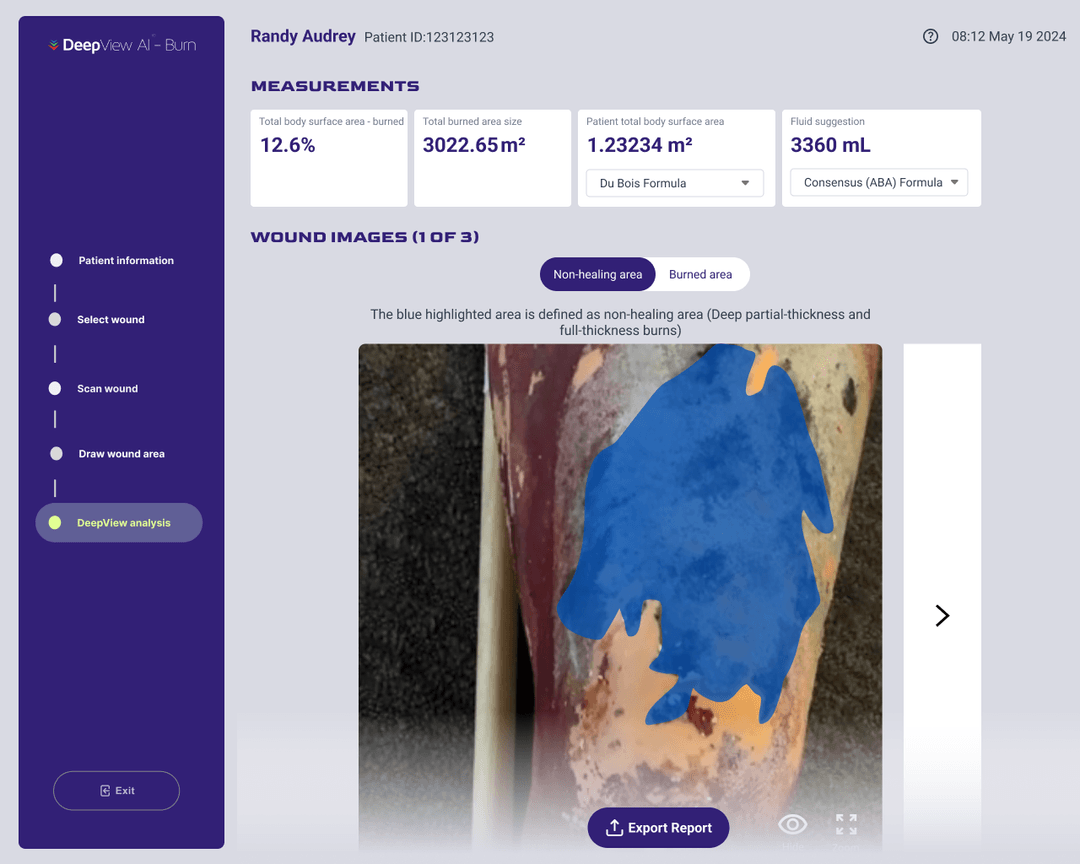The width and height of the screenshot is (1080, 864).
Task: Click the blue highlighted wound image
Action: point(620,596)
